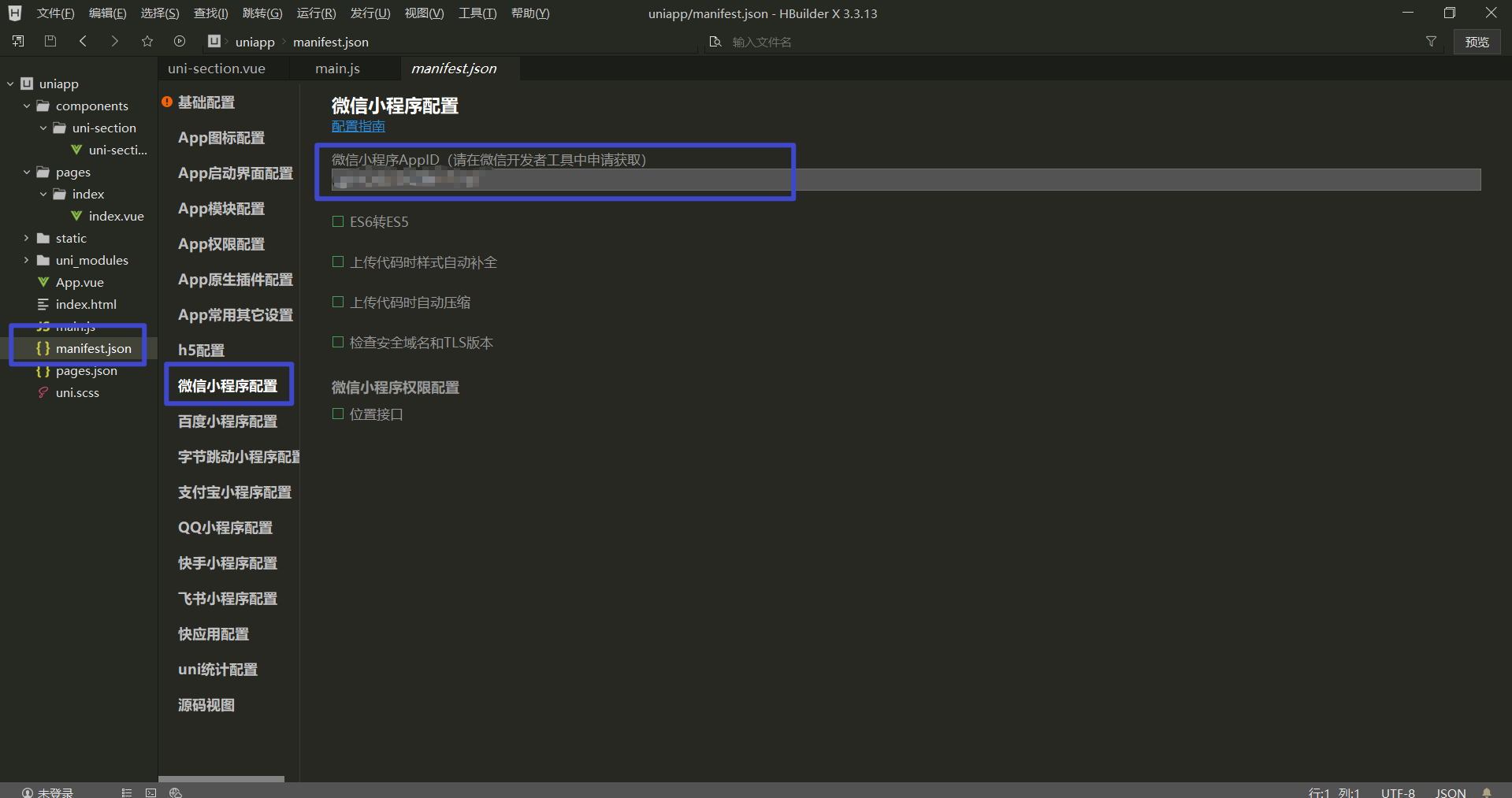Open the 帮助(Y) menu
This screenshot has width=1512, height=798.
point(530,13)
